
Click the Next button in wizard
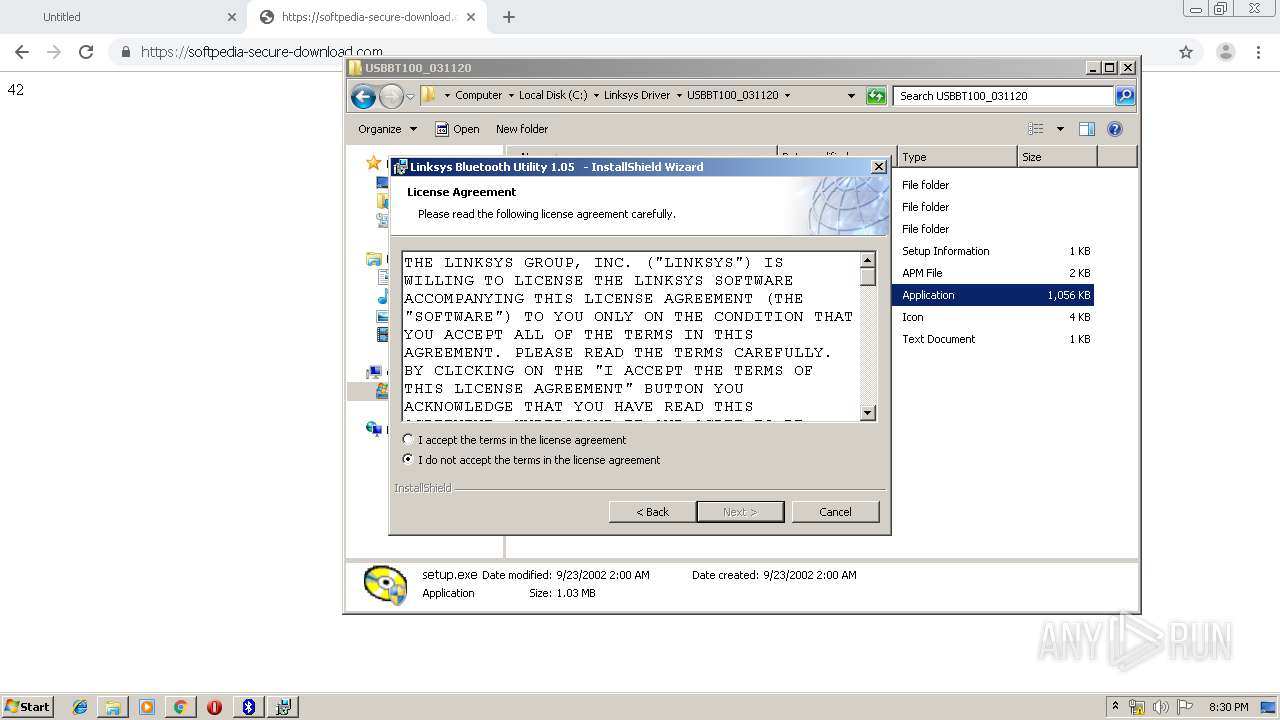click(740, 512)
